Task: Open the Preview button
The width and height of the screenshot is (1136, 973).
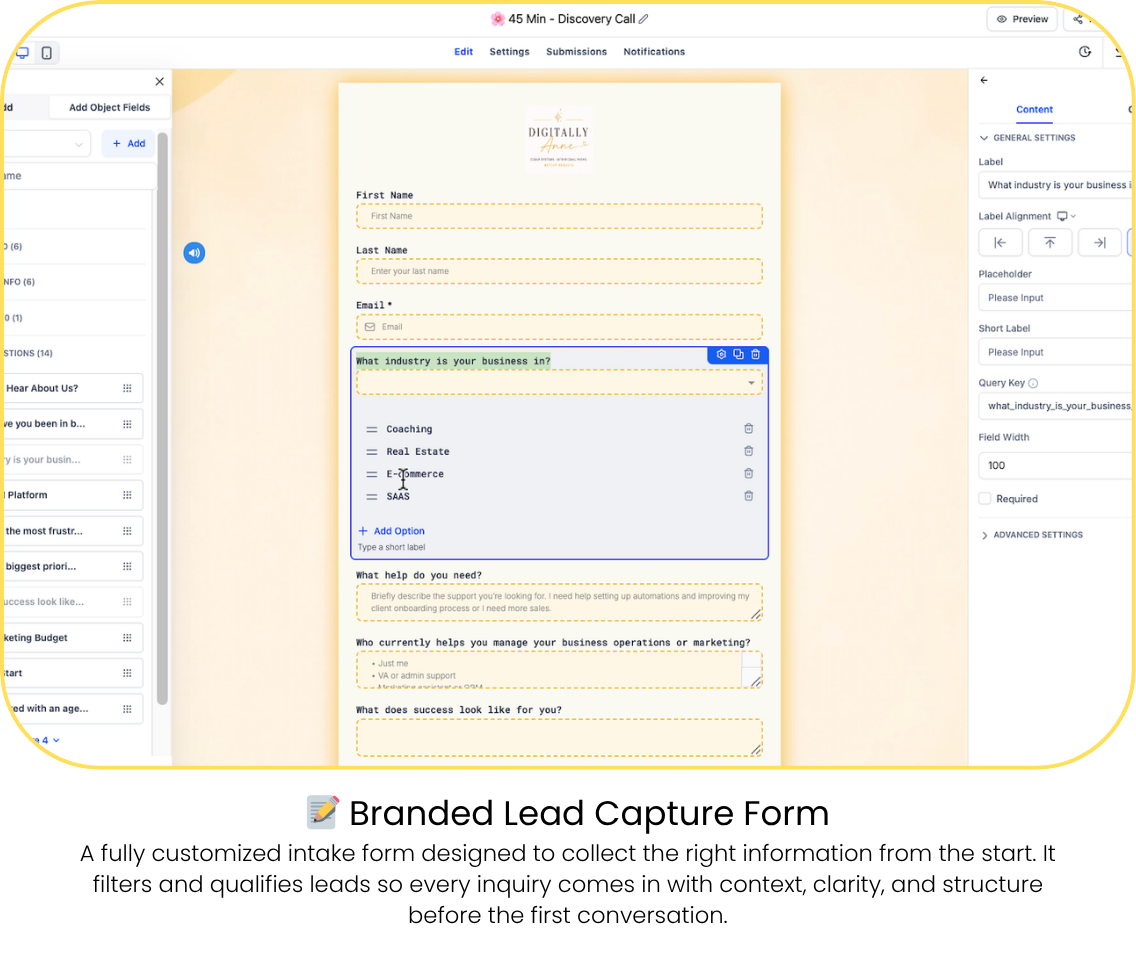Action: (x=1022, y=19)
